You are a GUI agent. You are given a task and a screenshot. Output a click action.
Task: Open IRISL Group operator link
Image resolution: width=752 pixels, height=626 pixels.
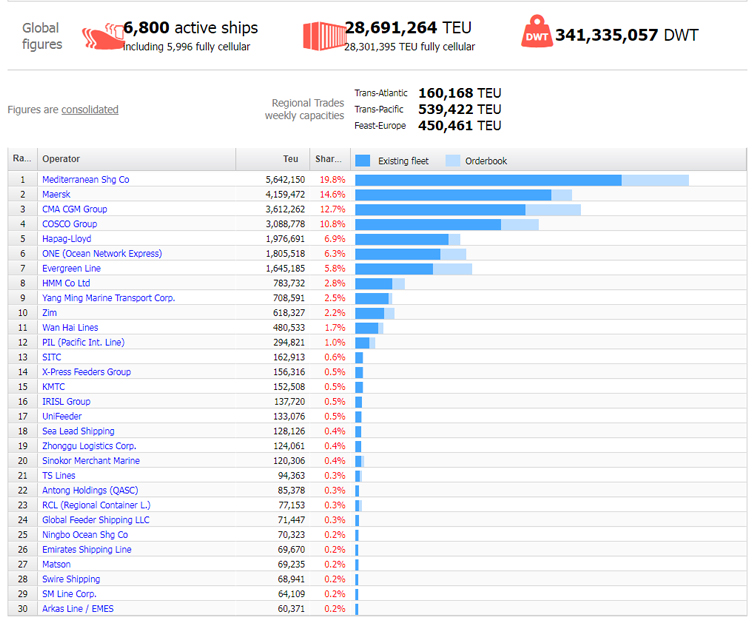click(x=66, y=402)
